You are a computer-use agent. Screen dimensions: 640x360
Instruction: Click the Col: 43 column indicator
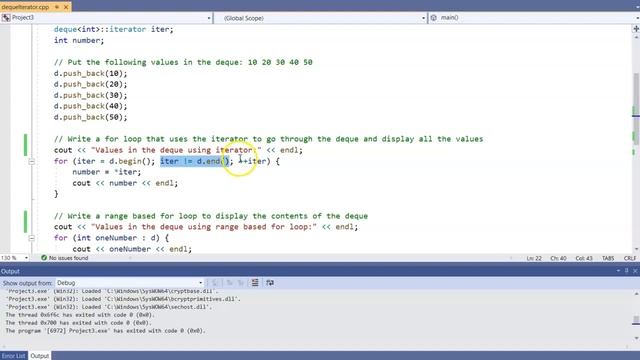click(584, 258)
